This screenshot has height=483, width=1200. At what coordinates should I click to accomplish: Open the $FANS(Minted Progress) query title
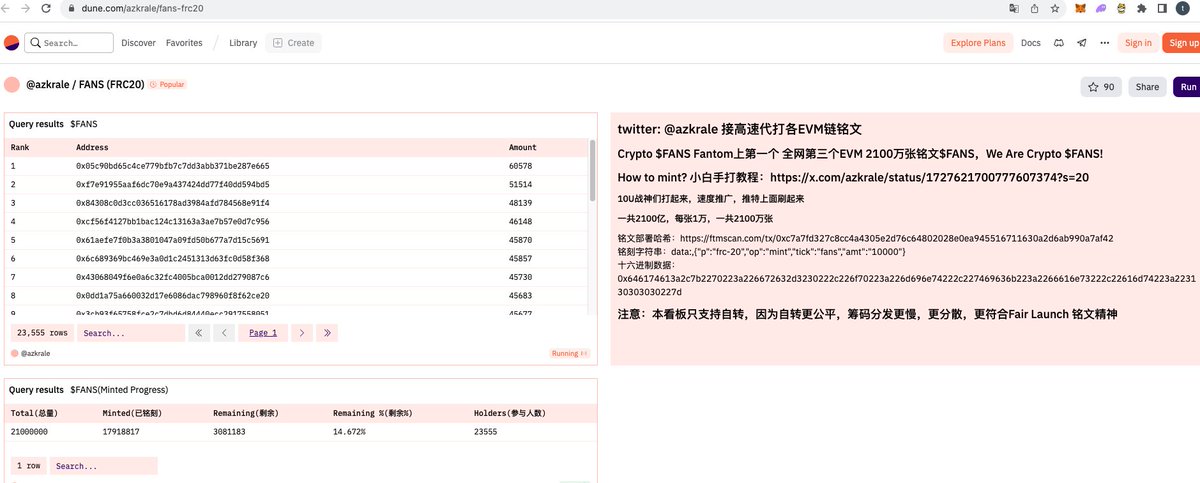(x=119, y=389)
